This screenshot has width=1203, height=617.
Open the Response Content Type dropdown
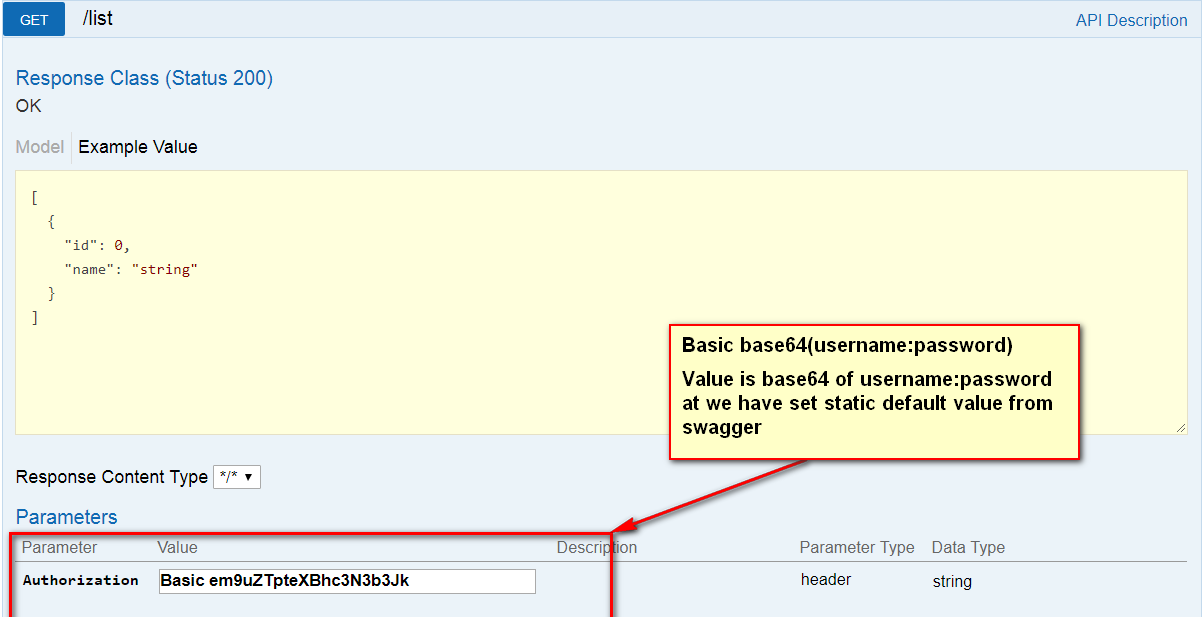pos(237,477)
